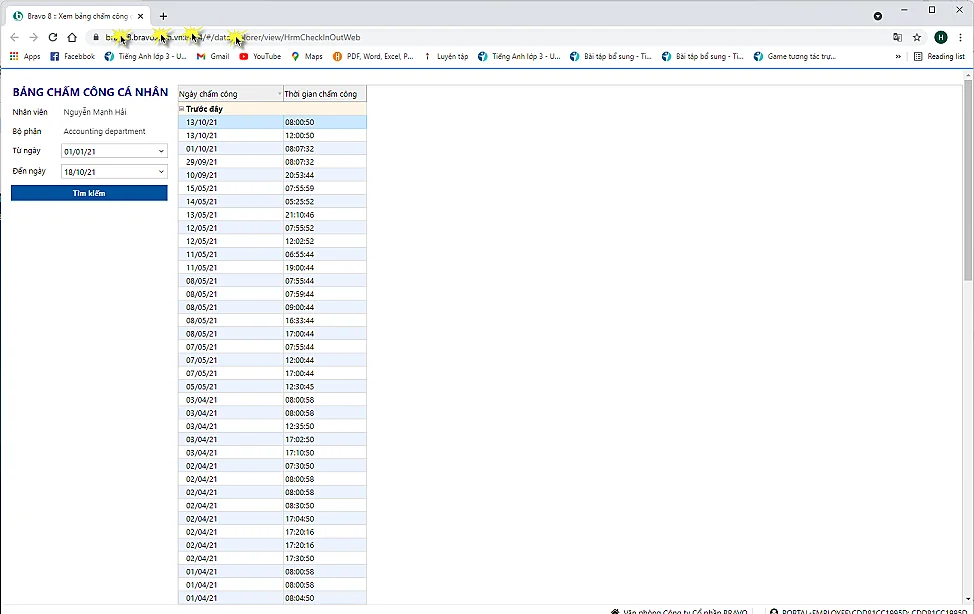The width and height of the screenshot is (974, 614).
Task: Expand the Đến ngày date dropdown
Action: [161, 172]
